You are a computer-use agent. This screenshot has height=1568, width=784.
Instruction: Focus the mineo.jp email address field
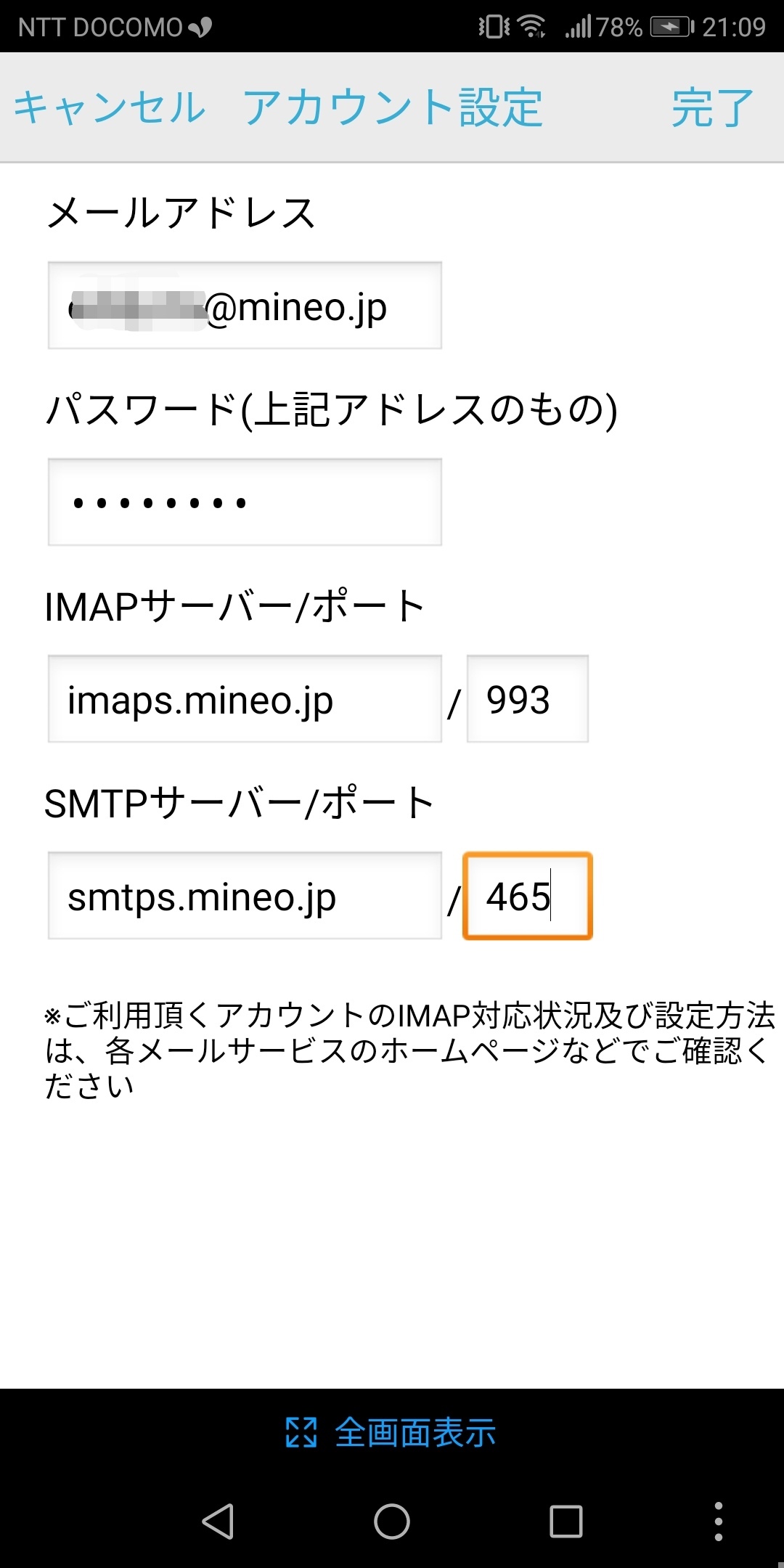[245, 306]
